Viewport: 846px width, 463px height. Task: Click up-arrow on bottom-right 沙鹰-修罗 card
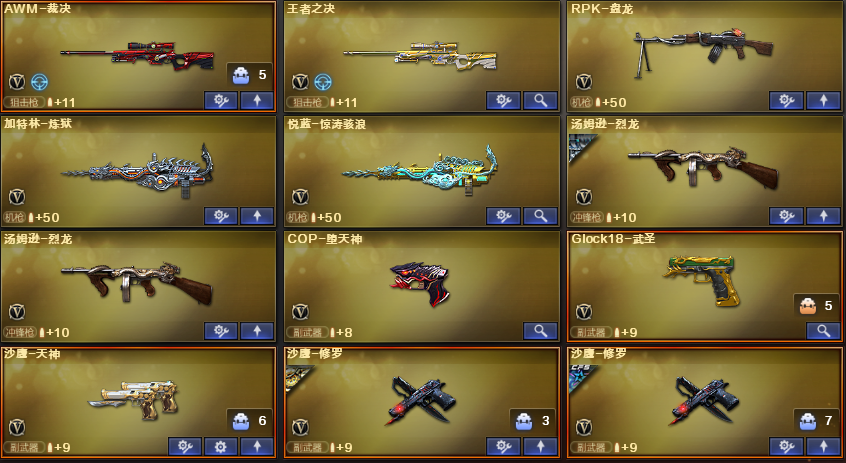(x=823, y=446)
